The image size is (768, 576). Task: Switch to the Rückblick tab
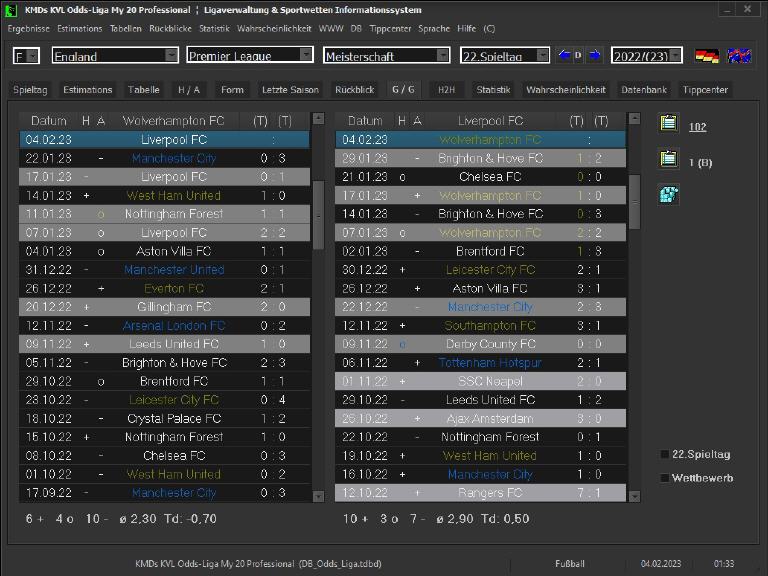355,90
